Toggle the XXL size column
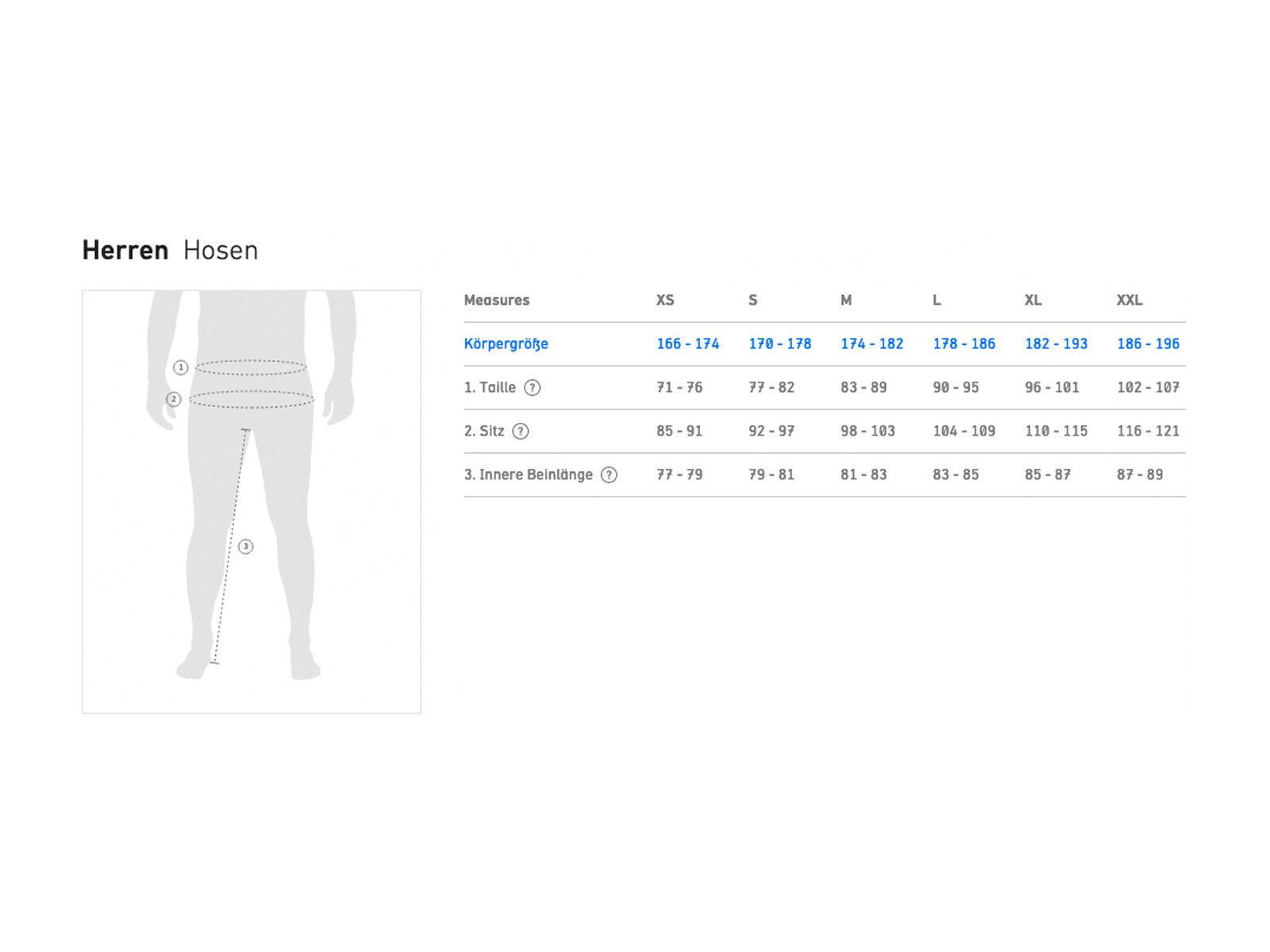1270x952 pixels. click(x=1130, y=300)
